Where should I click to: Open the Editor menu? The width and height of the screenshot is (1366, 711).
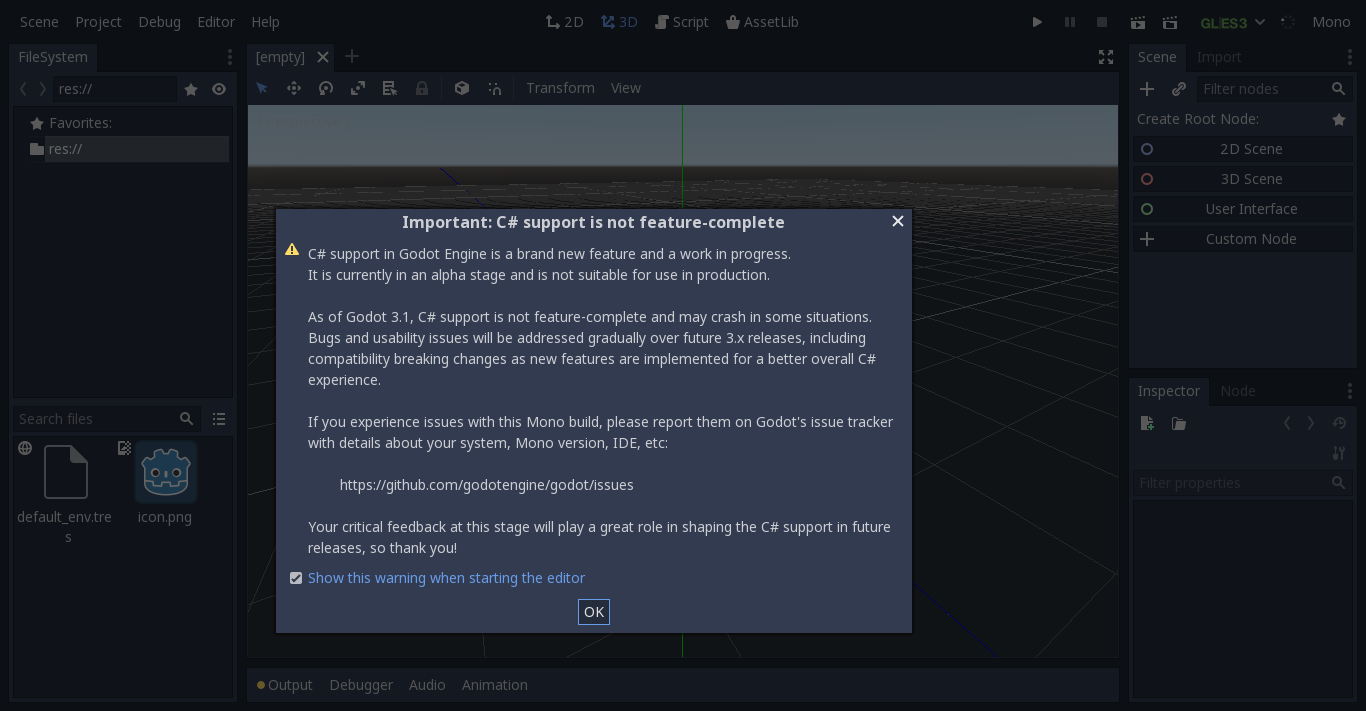216,22
